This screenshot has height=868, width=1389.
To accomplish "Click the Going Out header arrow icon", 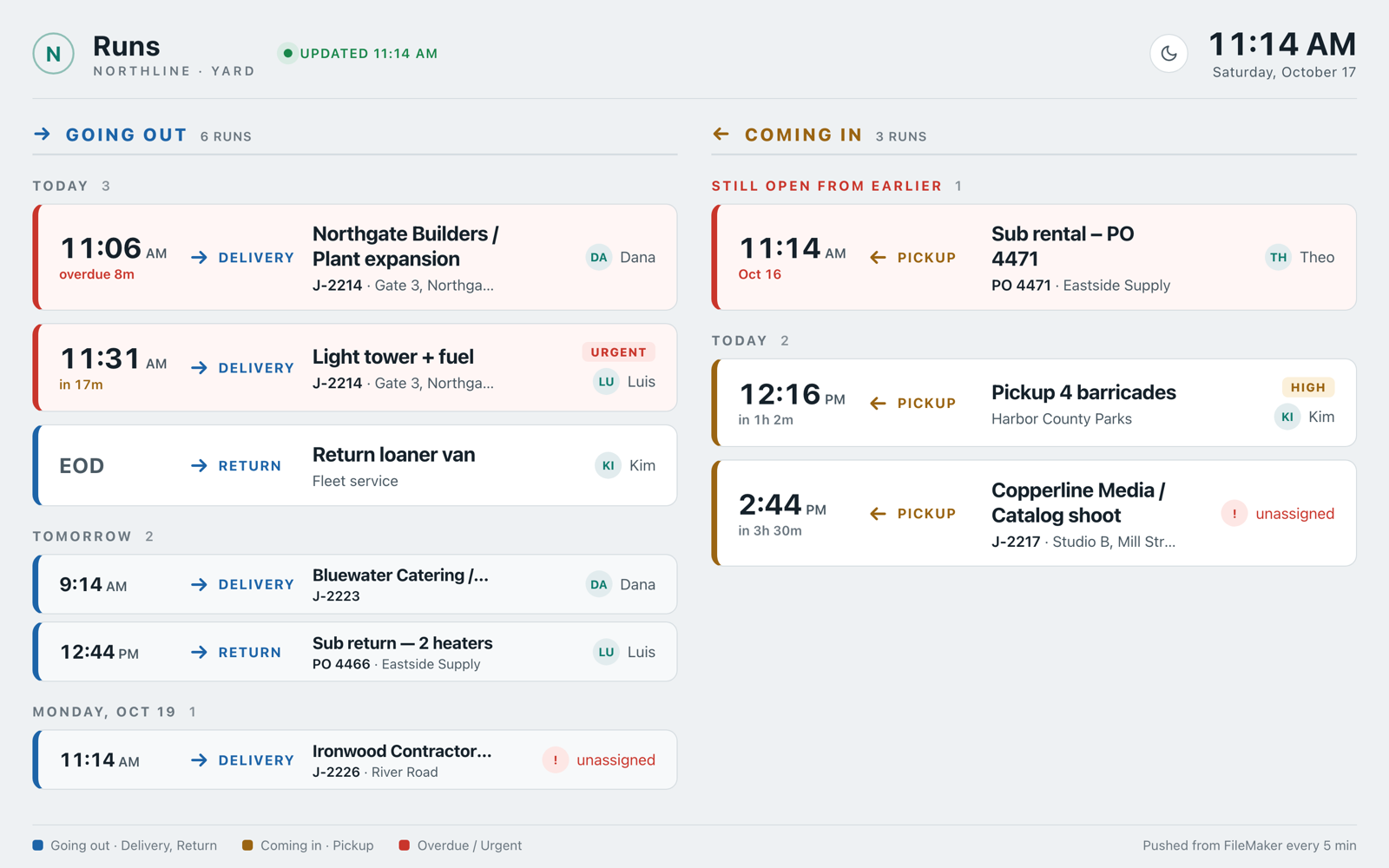I will [x=42, y=134].
